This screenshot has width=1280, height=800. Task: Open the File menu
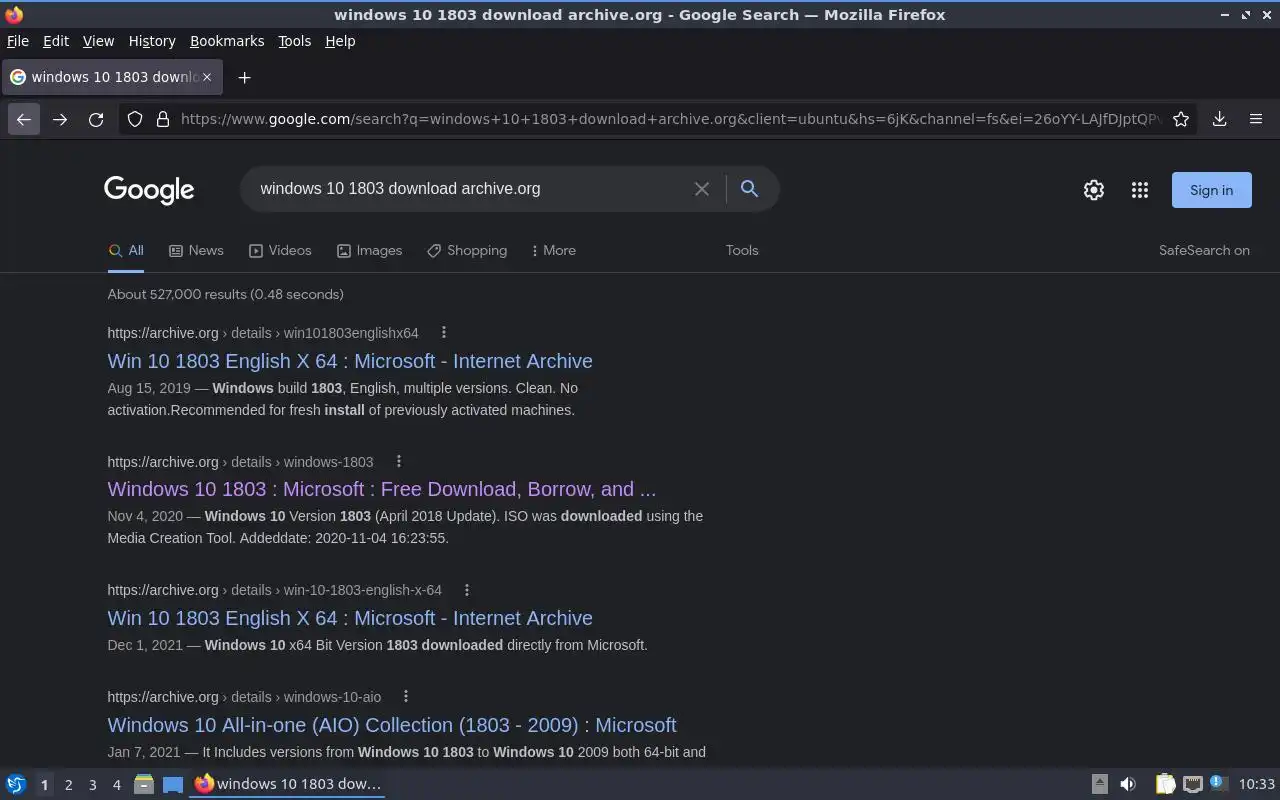(x=18, y=41)
